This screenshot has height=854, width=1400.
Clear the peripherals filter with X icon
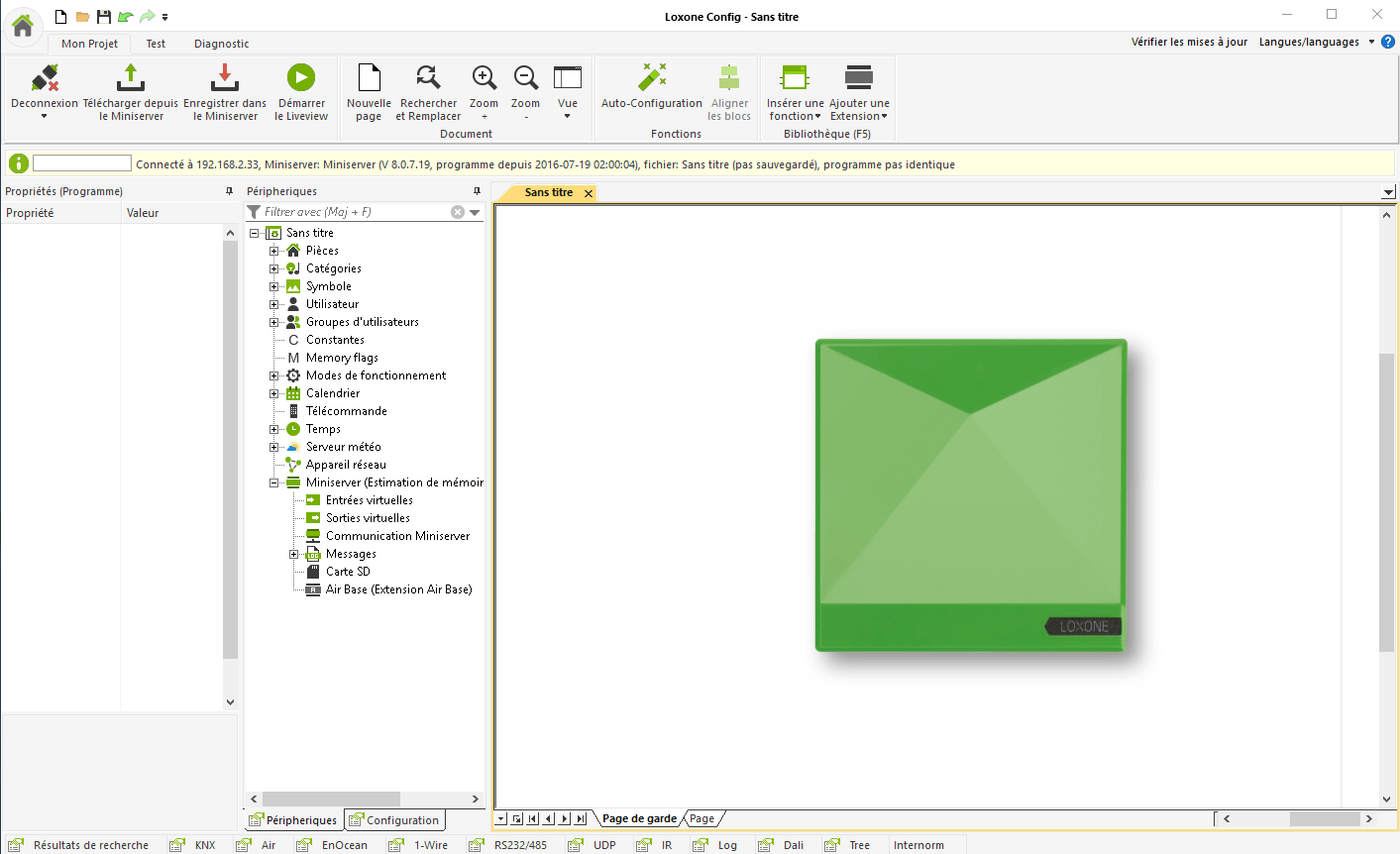[x=458, y=212]
